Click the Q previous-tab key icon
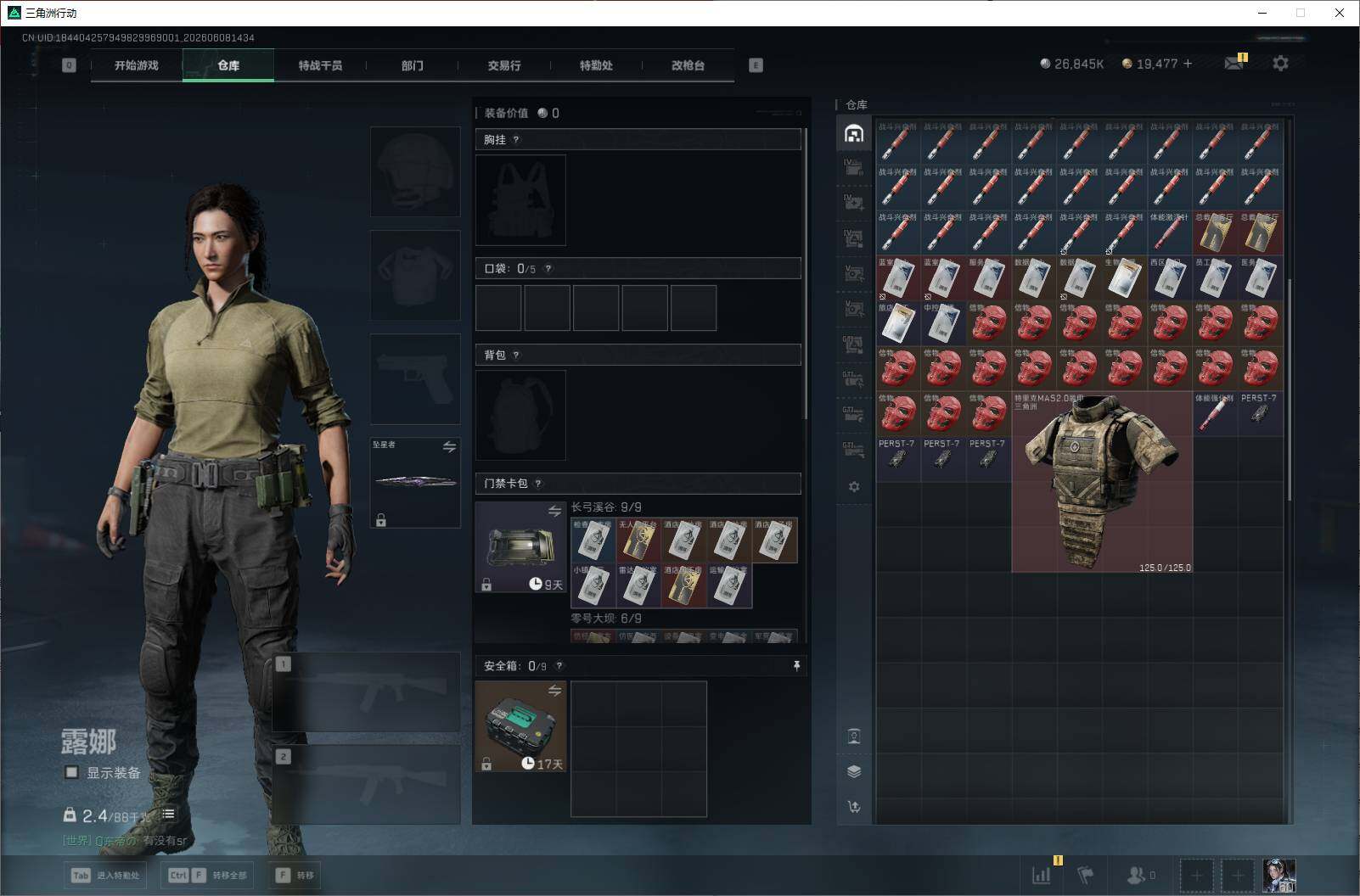Screen dimensions: 1360x896 [69, 65]
